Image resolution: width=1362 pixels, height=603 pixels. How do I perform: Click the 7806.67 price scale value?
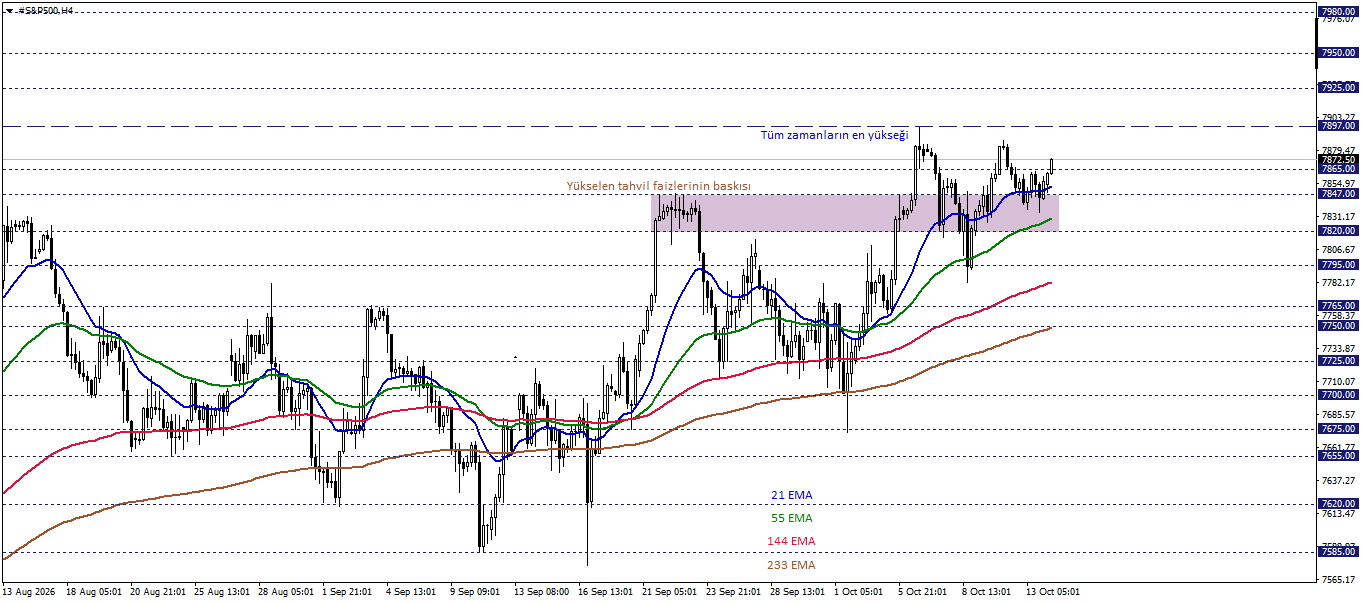click(x=1338, y=250)
